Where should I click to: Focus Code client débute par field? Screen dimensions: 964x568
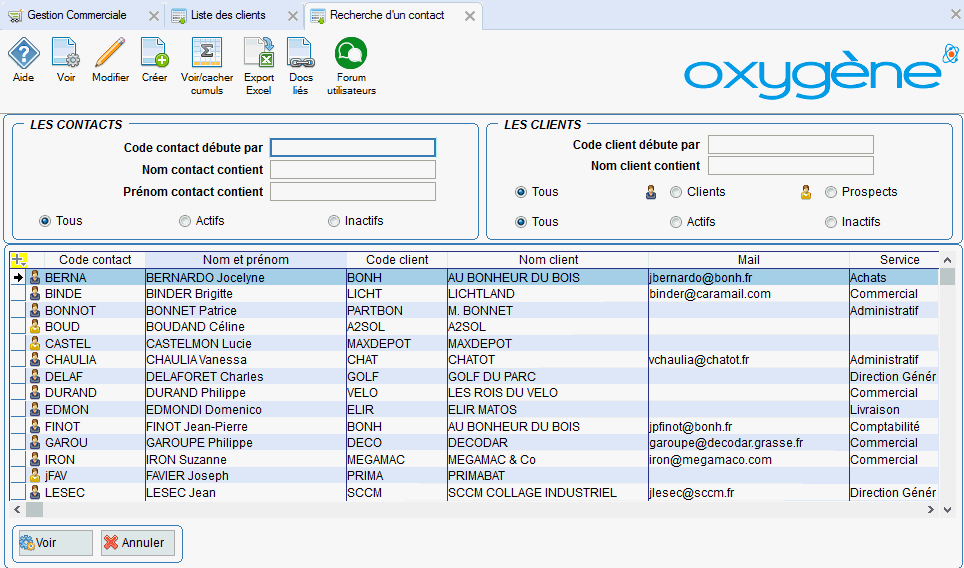[791, 144]
